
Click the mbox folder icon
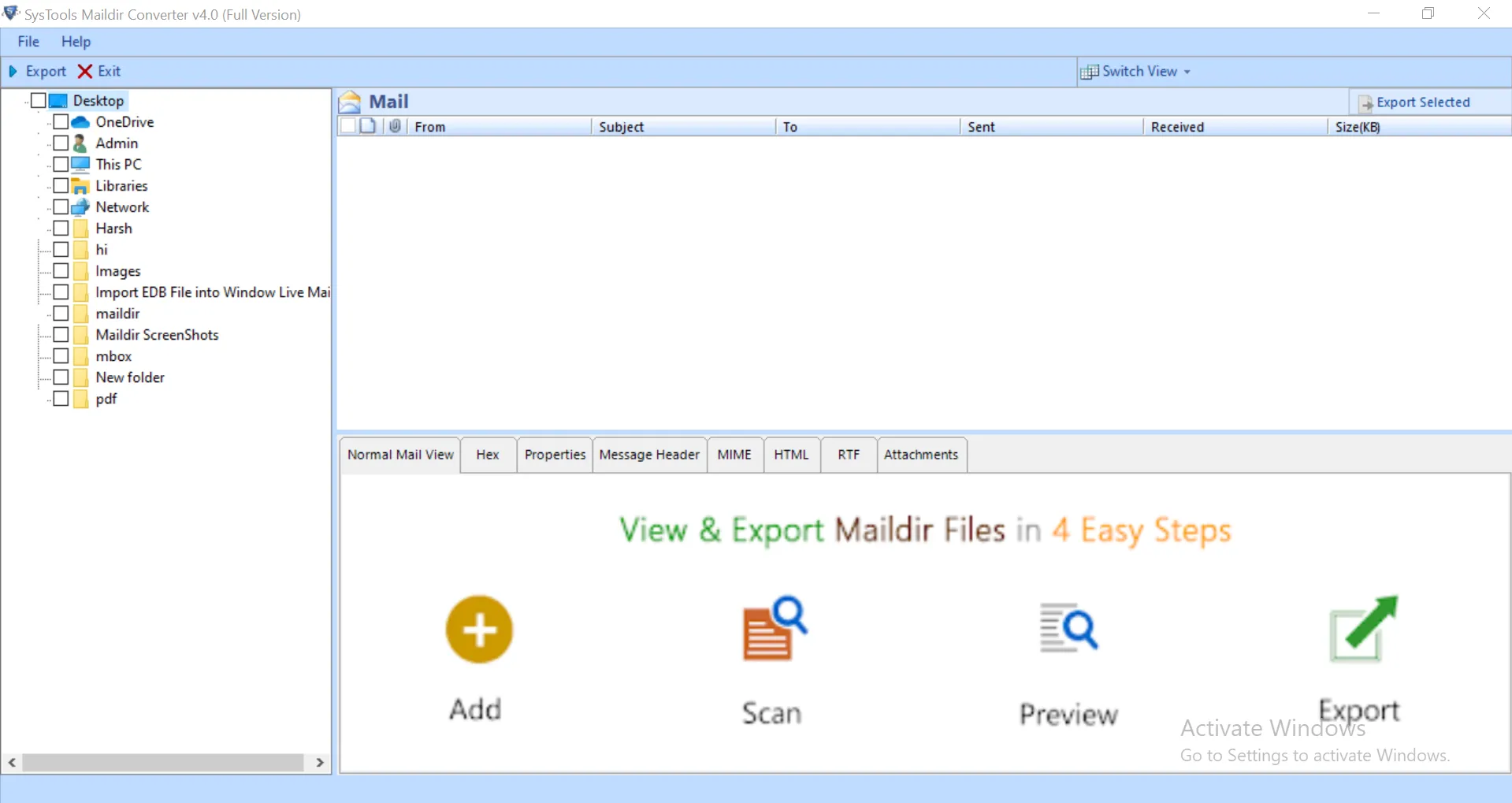click(x=80, y=356)
